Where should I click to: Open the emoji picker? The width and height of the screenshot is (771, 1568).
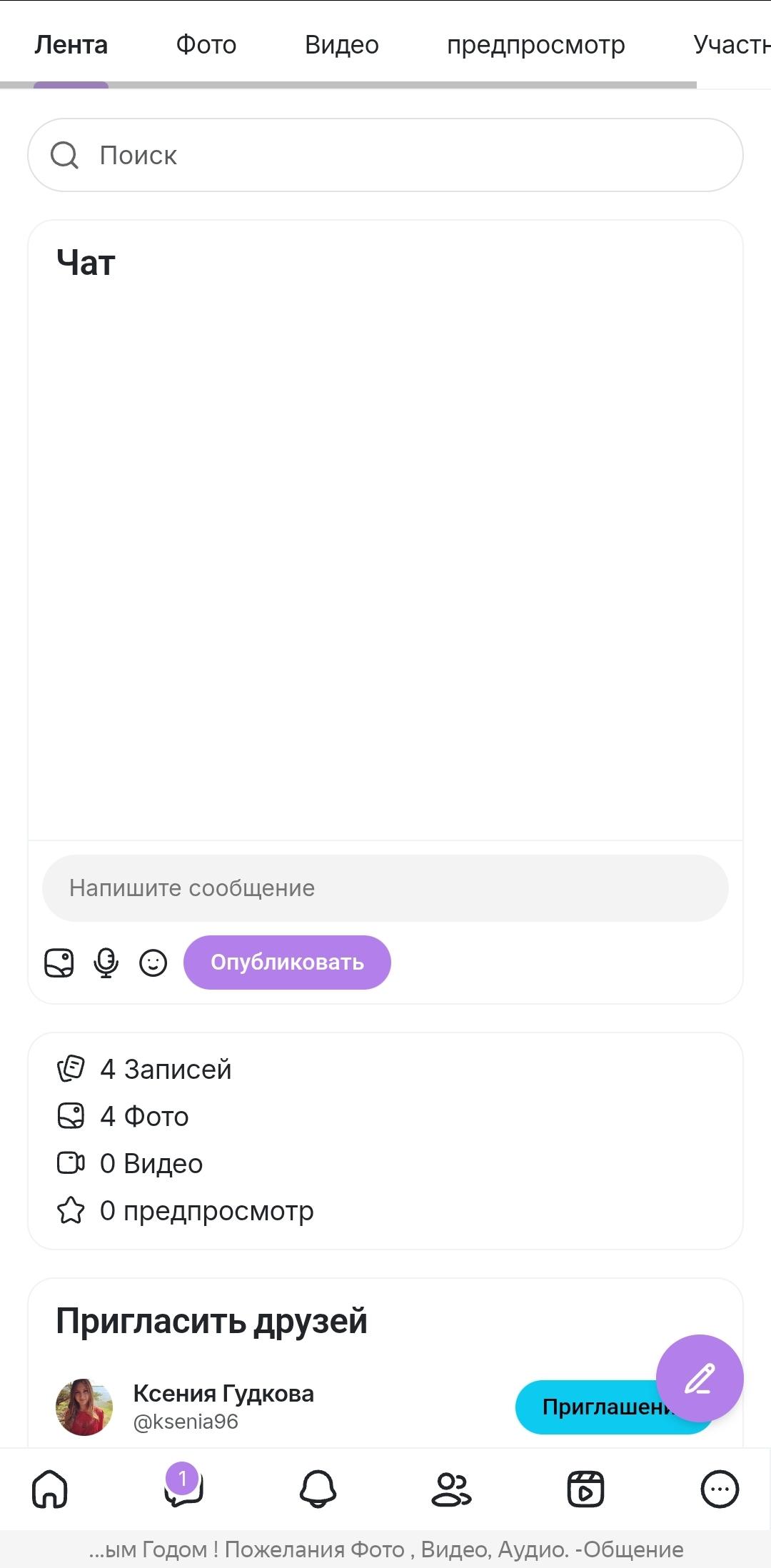[x=153, y=963]
